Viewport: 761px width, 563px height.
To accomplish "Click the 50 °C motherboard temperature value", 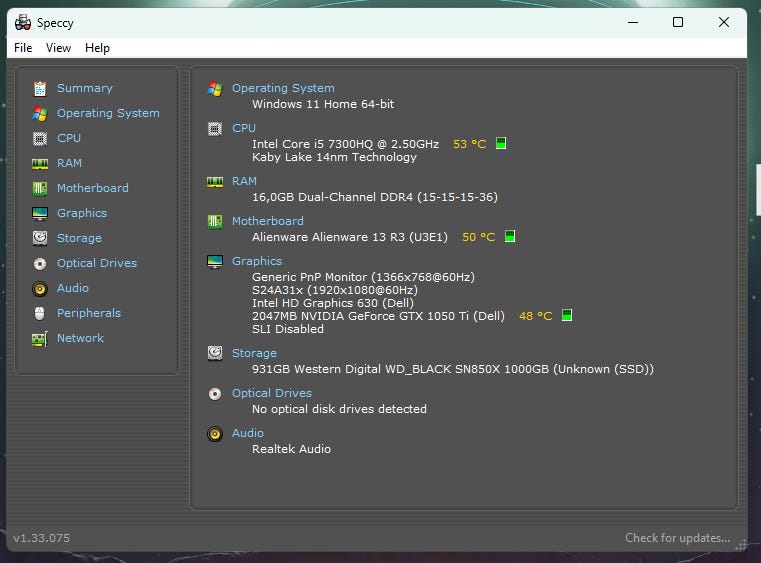I will point(479,237).
